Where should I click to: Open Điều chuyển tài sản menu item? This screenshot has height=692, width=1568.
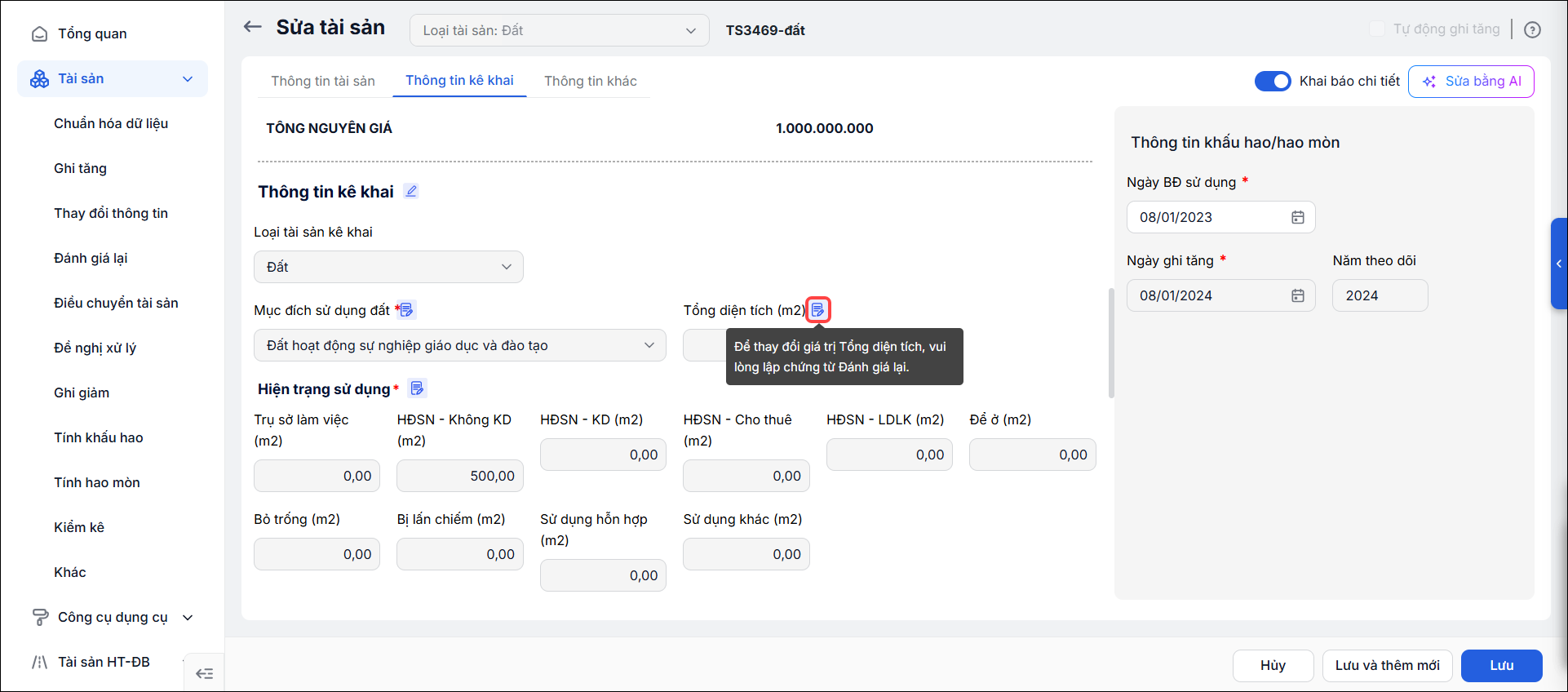click(116, 303)
